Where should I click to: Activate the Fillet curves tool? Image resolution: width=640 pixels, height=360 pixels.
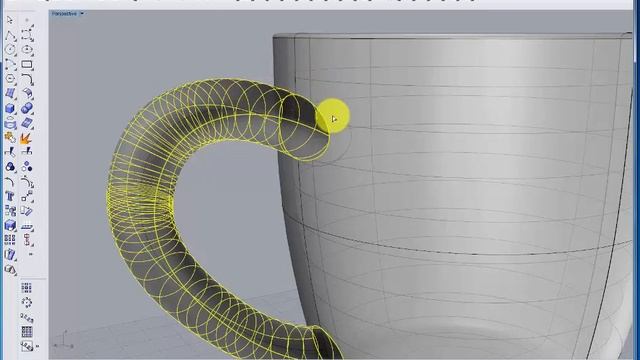(27, 79)
